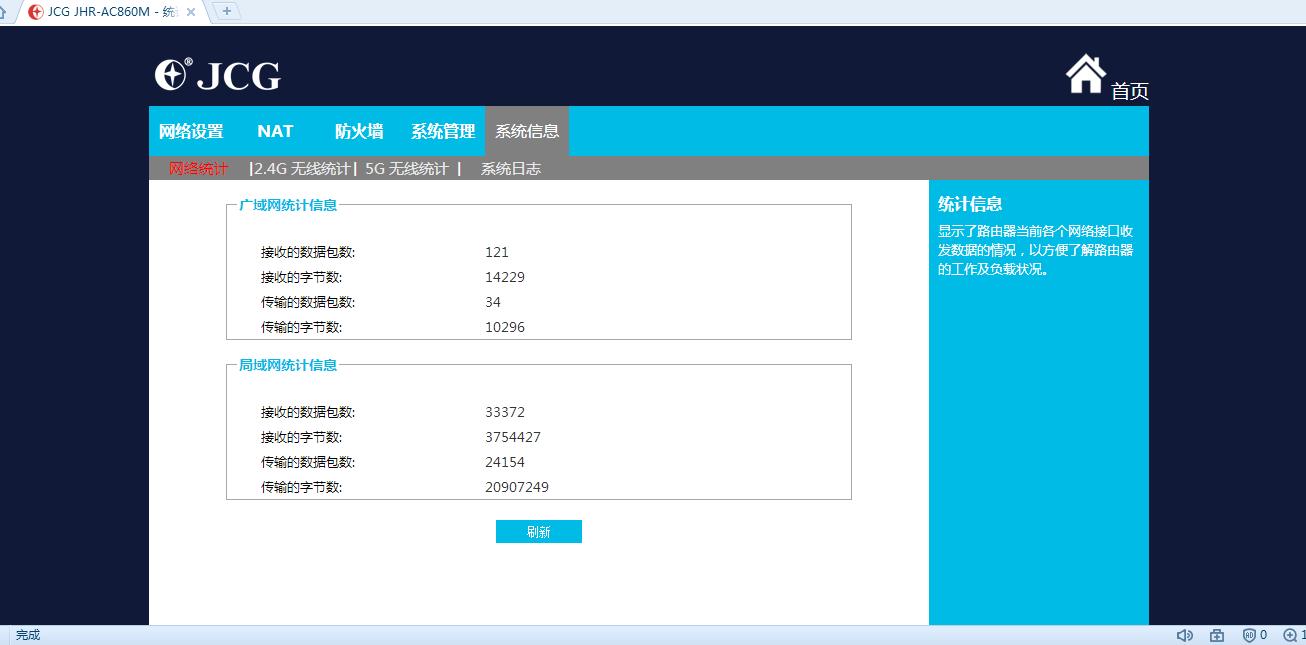Viewport: 1306px width, 645px height.
Task: Switch to 2.4G 无线统计 sub-tab
Action: (302, 168)
